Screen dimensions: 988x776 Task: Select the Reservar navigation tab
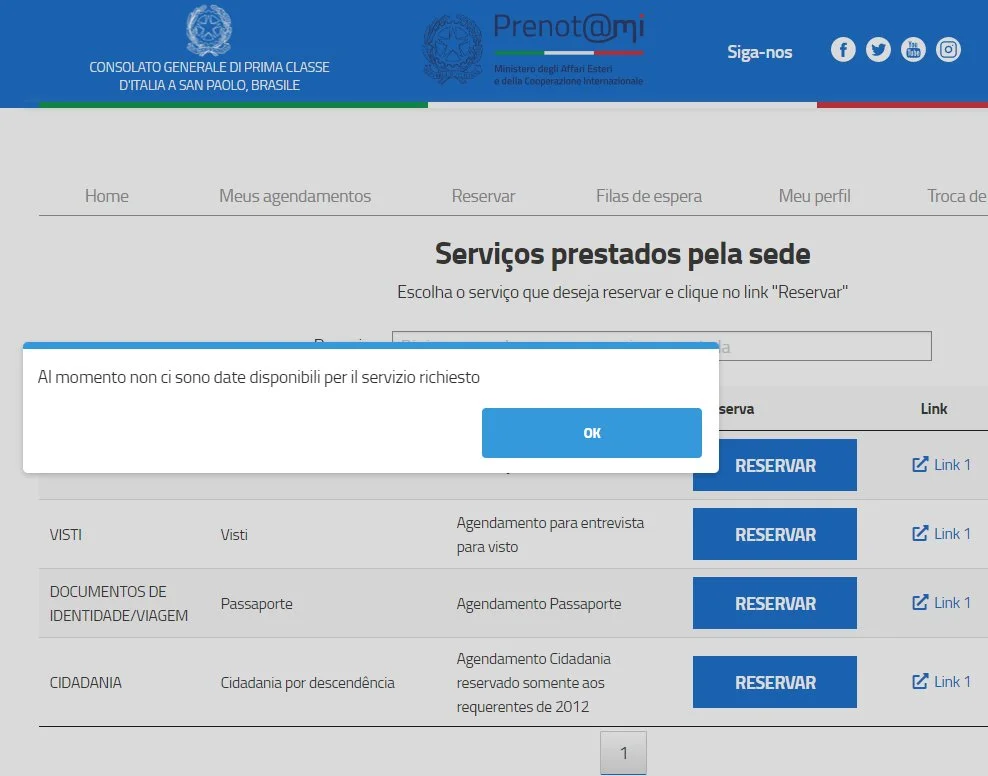coord(483,196)
